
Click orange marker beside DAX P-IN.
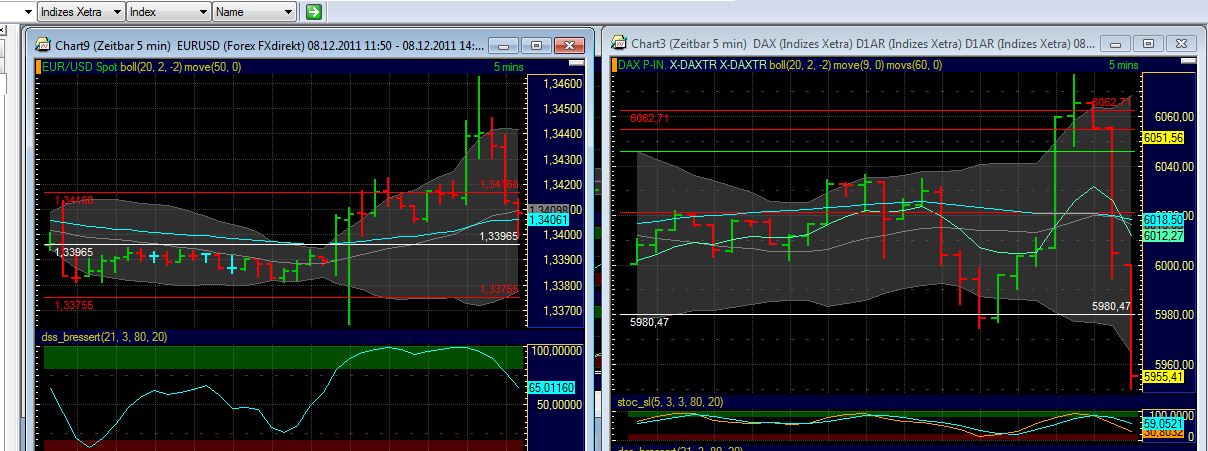614,64
